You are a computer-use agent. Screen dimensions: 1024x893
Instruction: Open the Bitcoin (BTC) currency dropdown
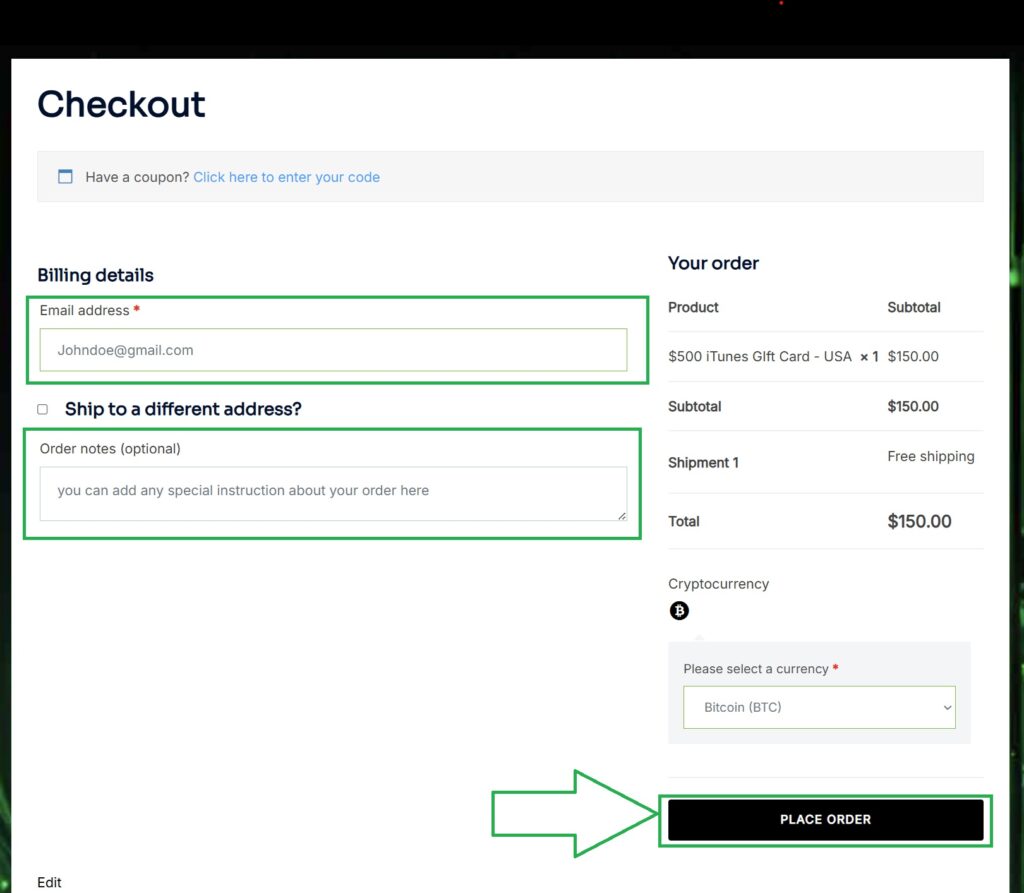818,707
